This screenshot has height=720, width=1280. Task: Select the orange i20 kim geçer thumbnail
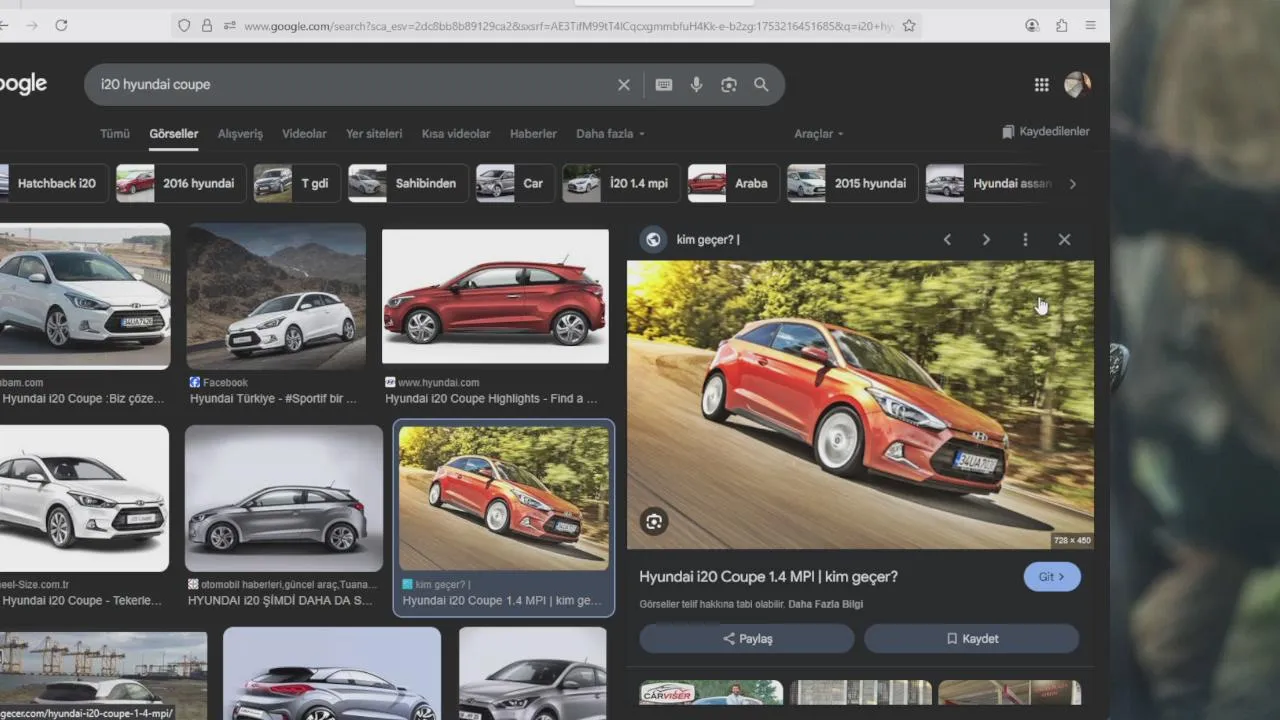[x=504, y=499]
